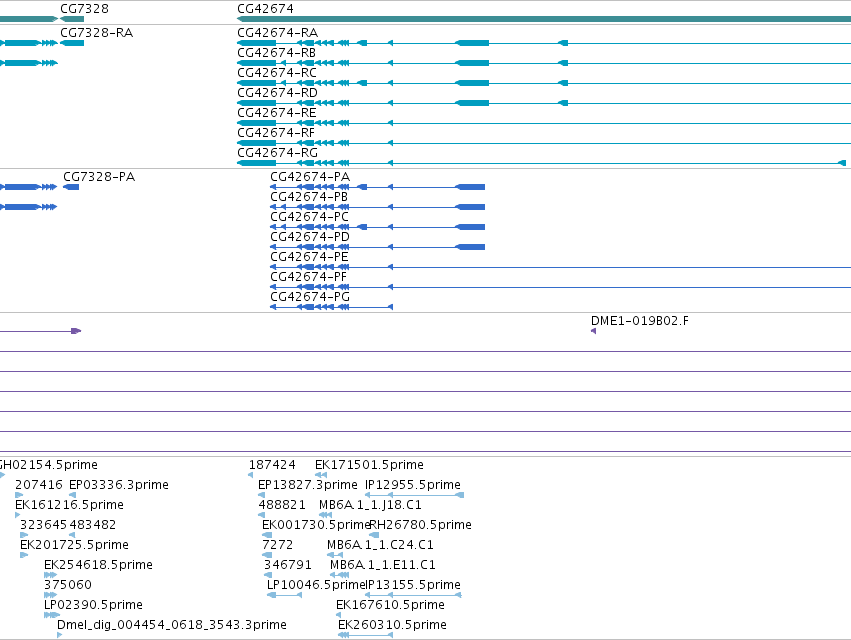Click the EK201725.5prime EST label
The image size is (851, 640).
click(74, 545)
